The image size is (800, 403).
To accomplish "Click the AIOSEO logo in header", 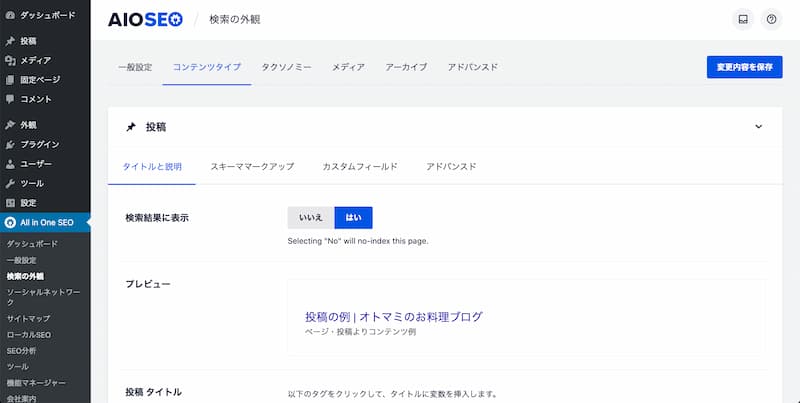I will [145, 20].
